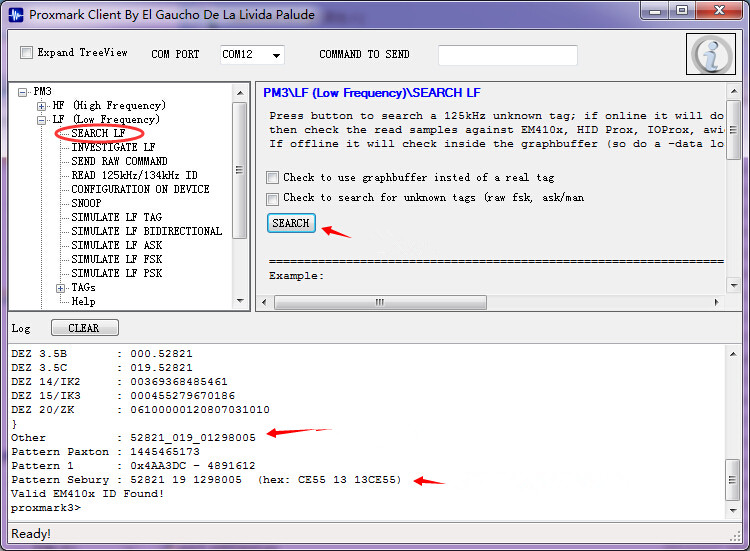Click the log panel scrollbar thumb
Screen dimensions: 750x551
point(733,480)
